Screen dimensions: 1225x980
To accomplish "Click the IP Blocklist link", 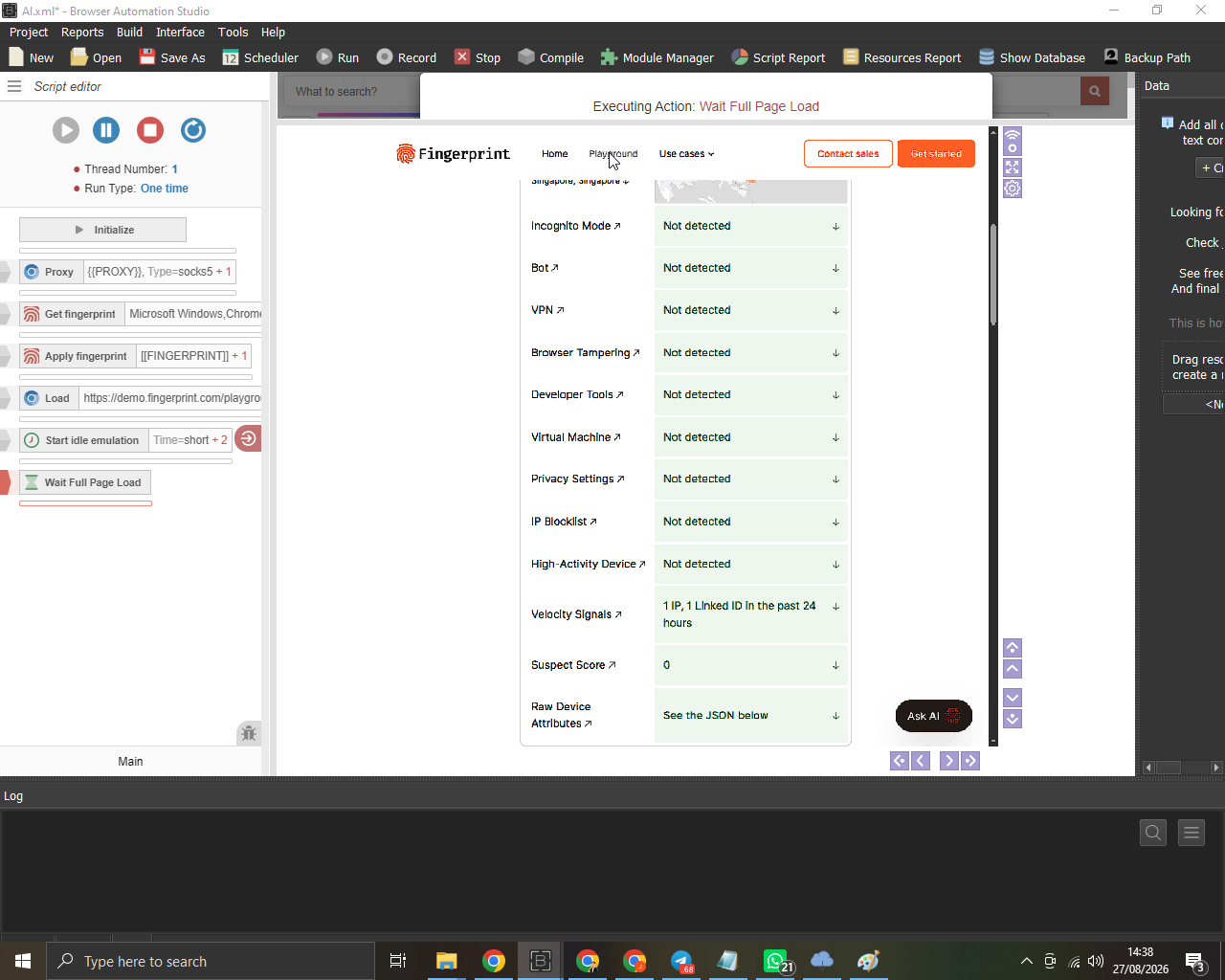I will click(564, 522).
